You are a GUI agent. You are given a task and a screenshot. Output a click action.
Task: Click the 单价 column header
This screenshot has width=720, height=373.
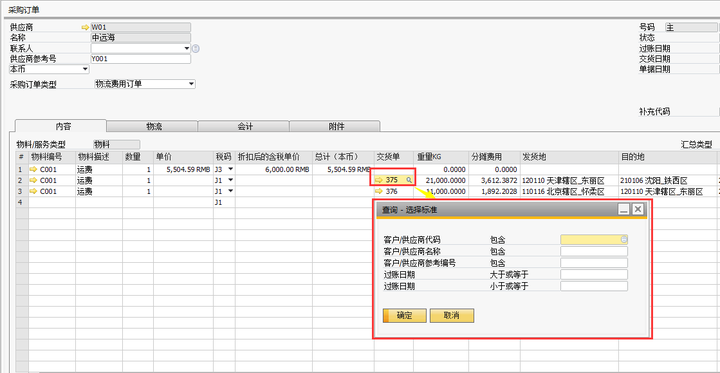point(184,158)
